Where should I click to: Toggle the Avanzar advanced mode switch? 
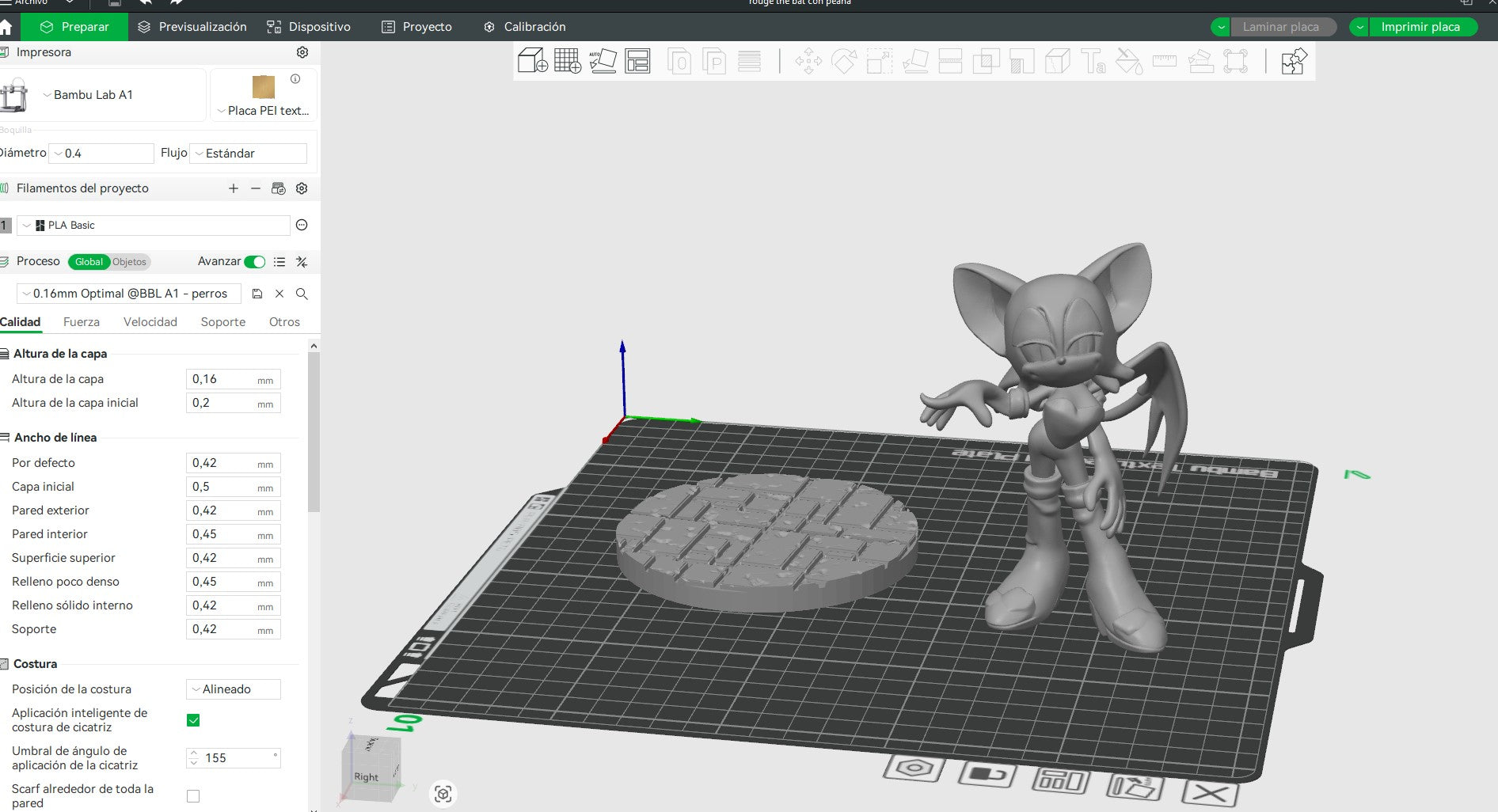[x=255, y=262]
